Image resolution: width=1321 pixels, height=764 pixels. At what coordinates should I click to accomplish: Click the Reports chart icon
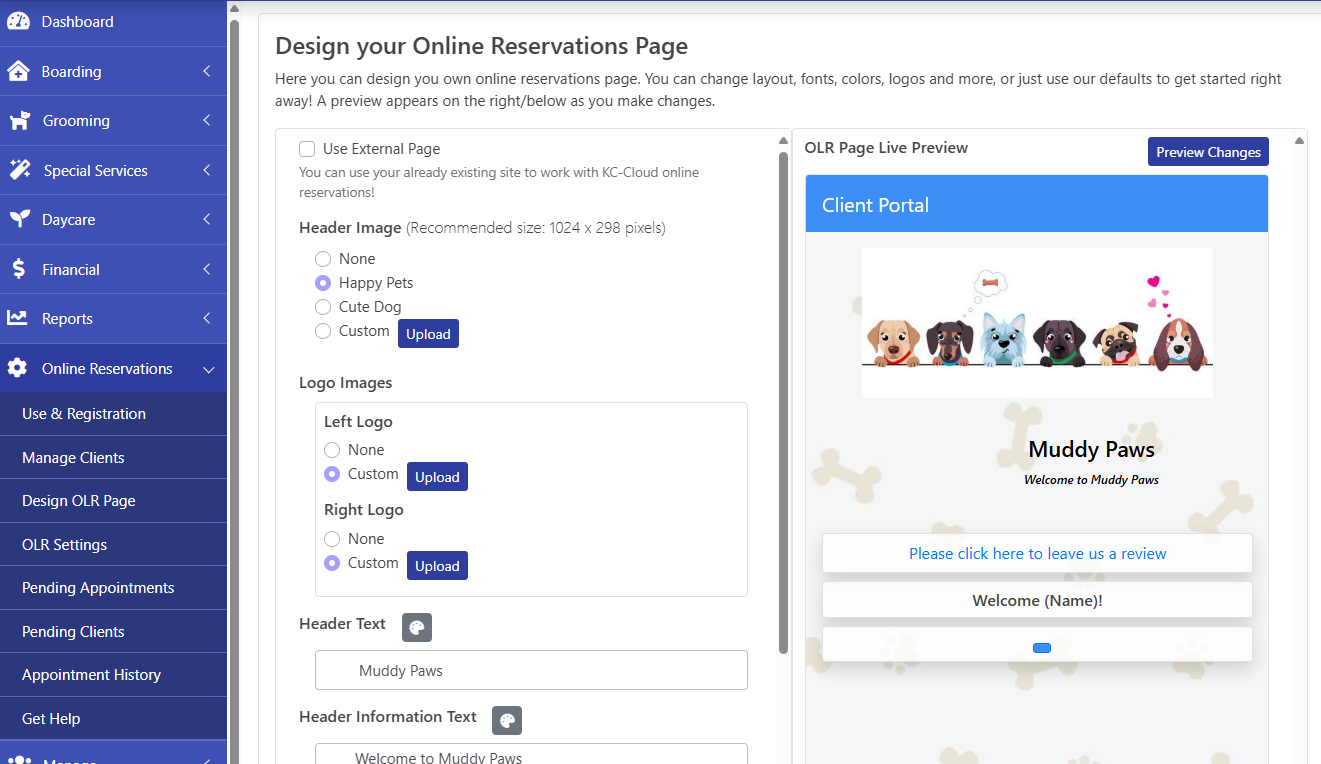tap(18, 319)
